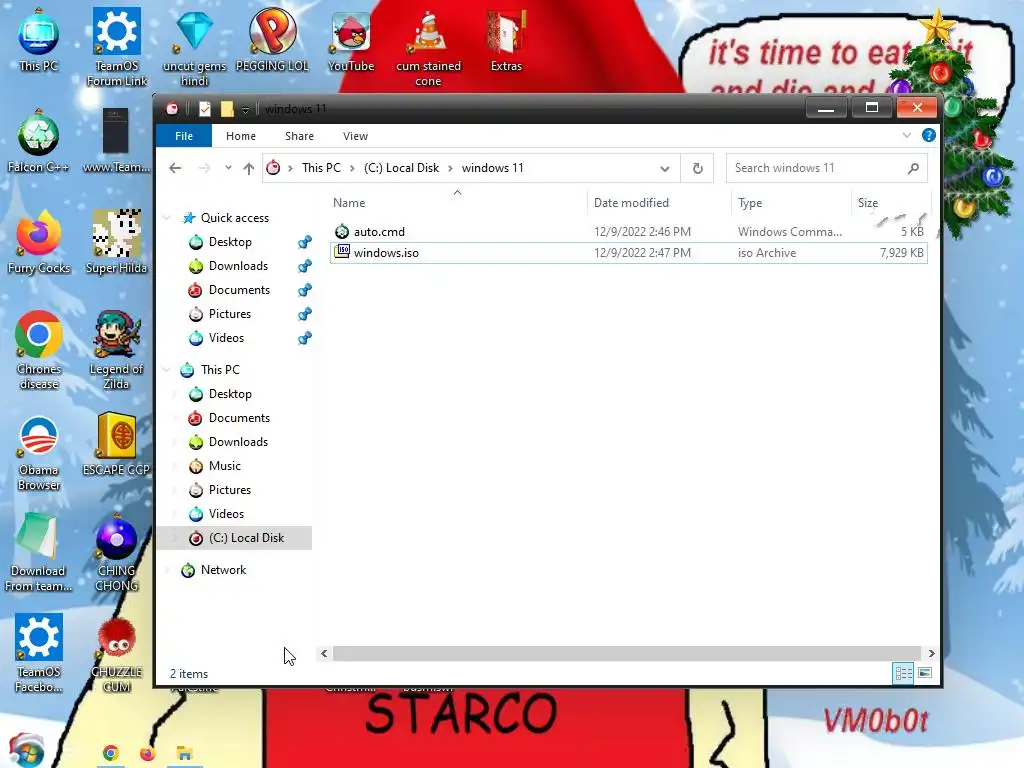The width and height of the screenshot is (1024, 768).
Task: Select the Legend of Zilda icon
Action: coord(116,351)
